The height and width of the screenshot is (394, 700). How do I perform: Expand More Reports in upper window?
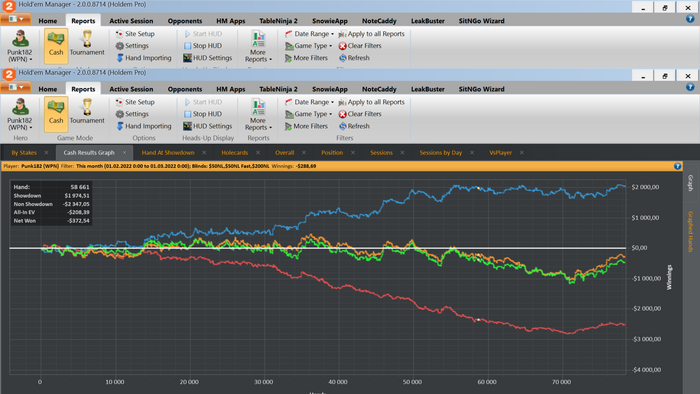[258, 46]
